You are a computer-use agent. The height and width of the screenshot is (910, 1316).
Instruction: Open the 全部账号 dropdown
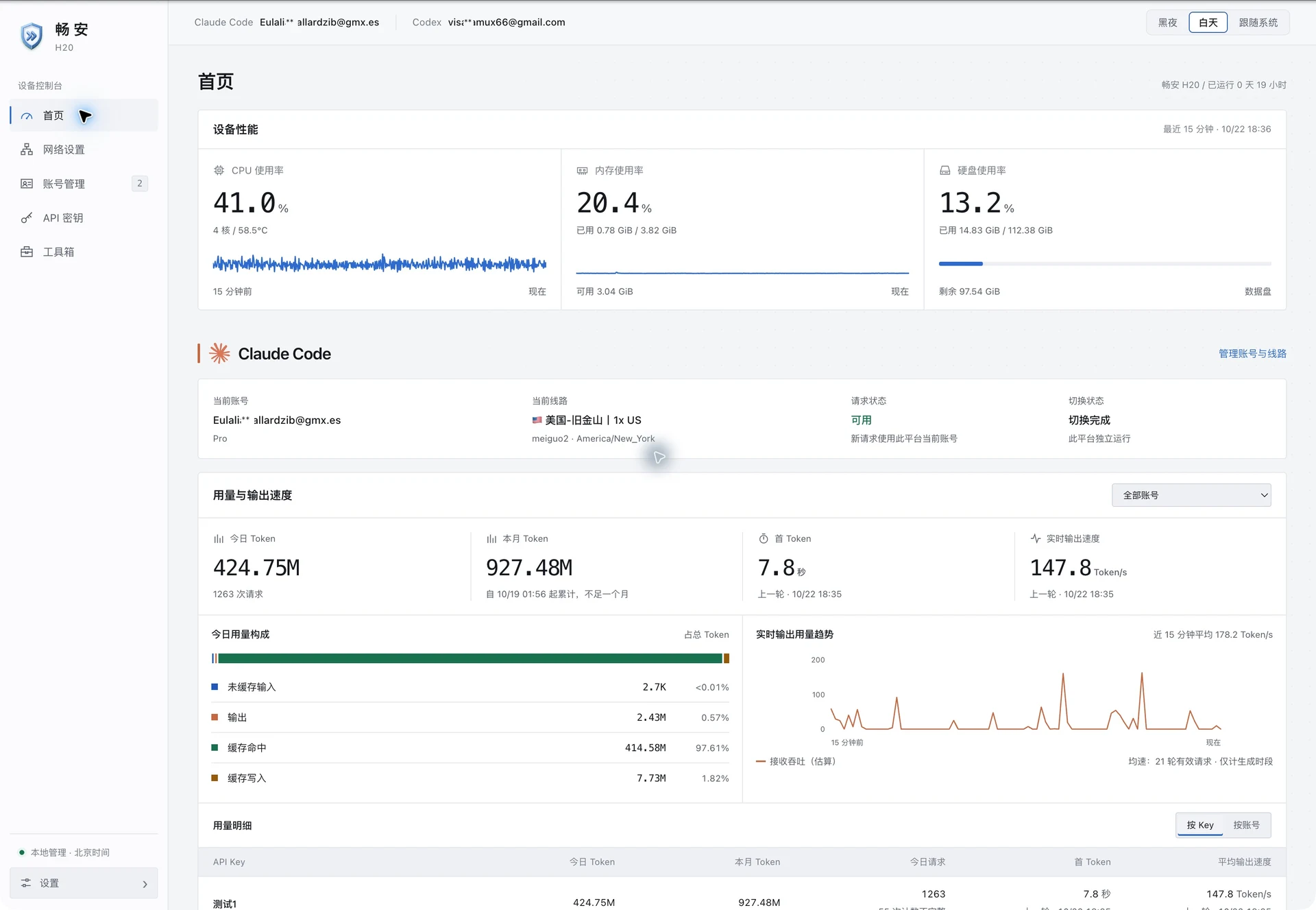[x=1191, y=495]
